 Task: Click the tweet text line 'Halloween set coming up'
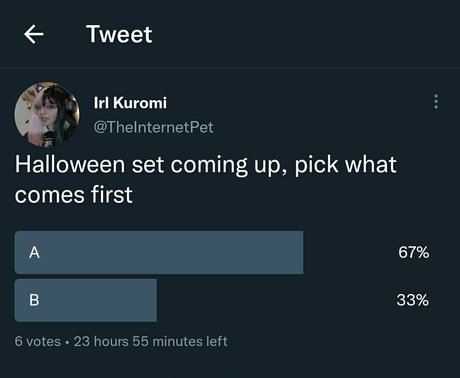(150, 165)
